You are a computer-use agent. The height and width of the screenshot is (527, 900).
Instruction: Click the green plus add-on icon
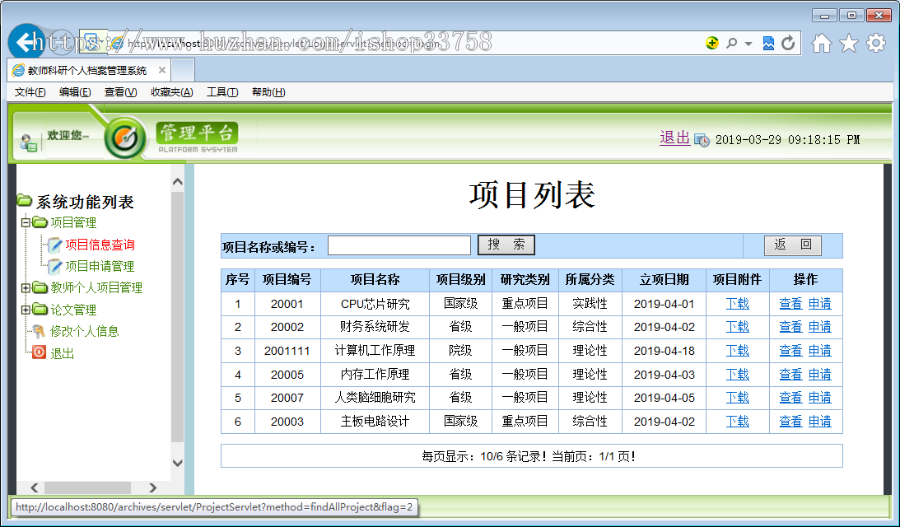[x=712, y=42]
